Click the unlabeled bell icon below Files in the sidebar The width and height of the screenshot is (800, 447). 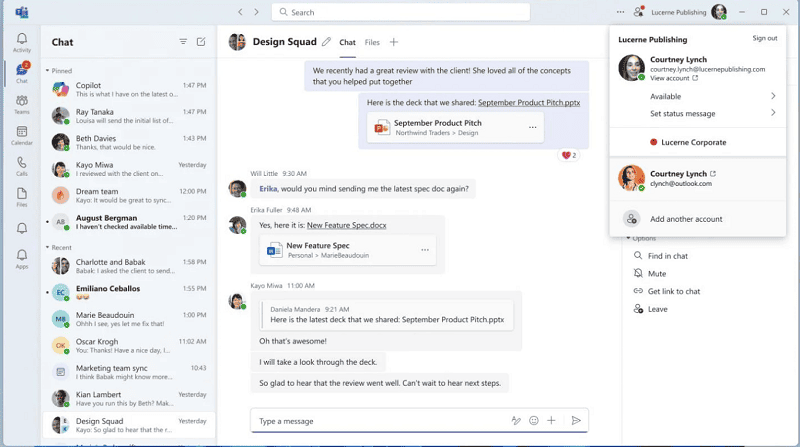[x=21, y=228]
